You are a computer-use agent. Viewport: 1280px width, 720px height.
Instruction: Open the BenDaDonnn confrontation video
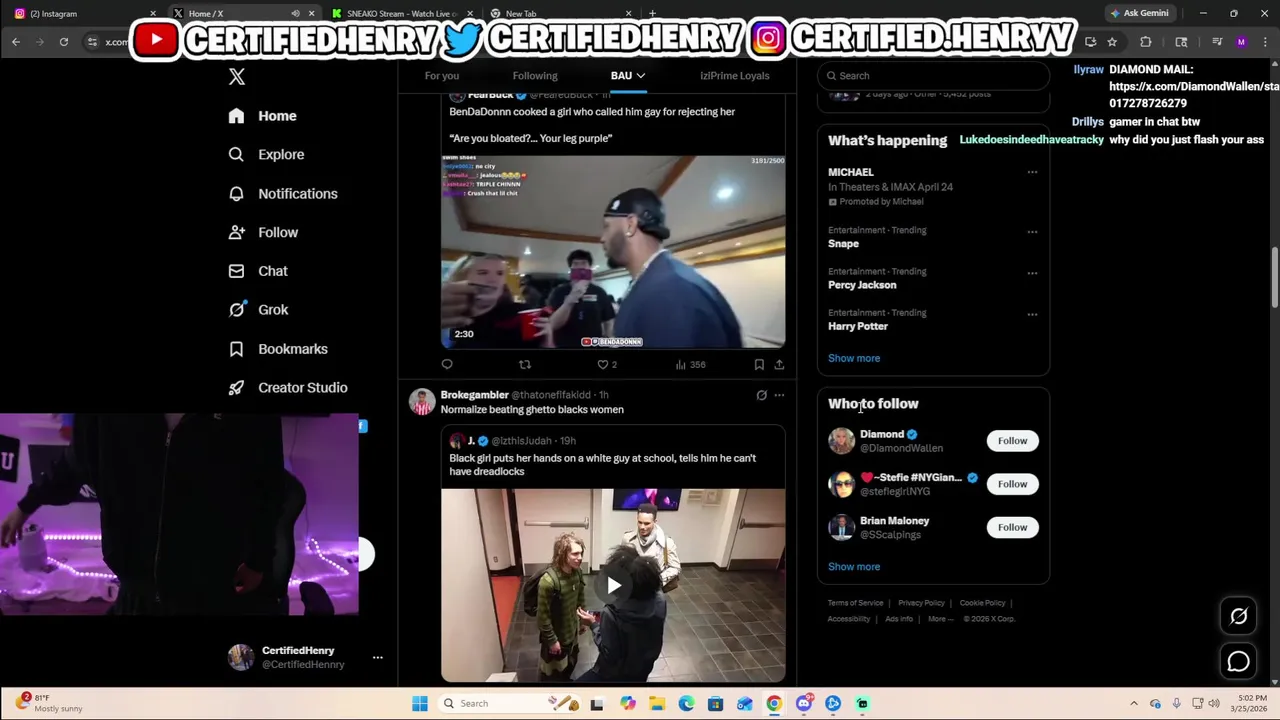[x=613, y=252]
